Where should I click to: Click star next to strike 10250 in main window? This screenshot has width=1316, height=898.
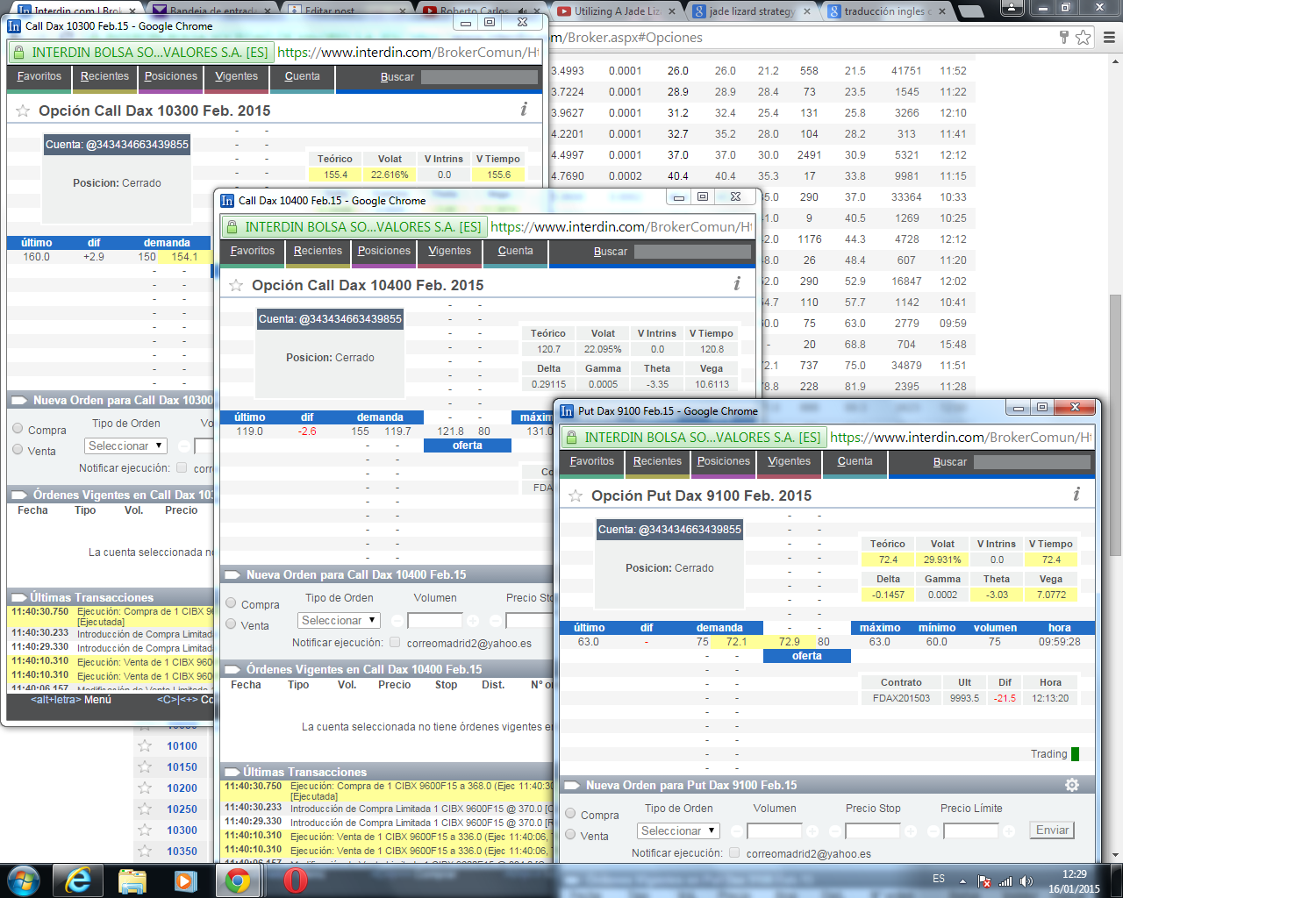tap(145, 809)
